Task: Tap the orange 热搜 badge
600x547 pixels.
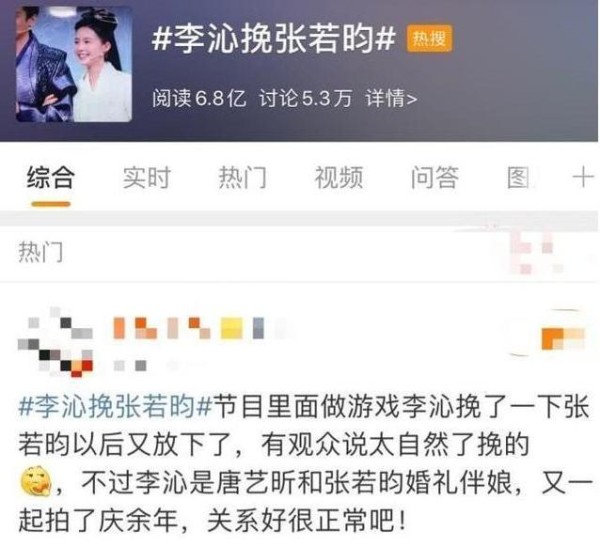Action: pos(429,38)
